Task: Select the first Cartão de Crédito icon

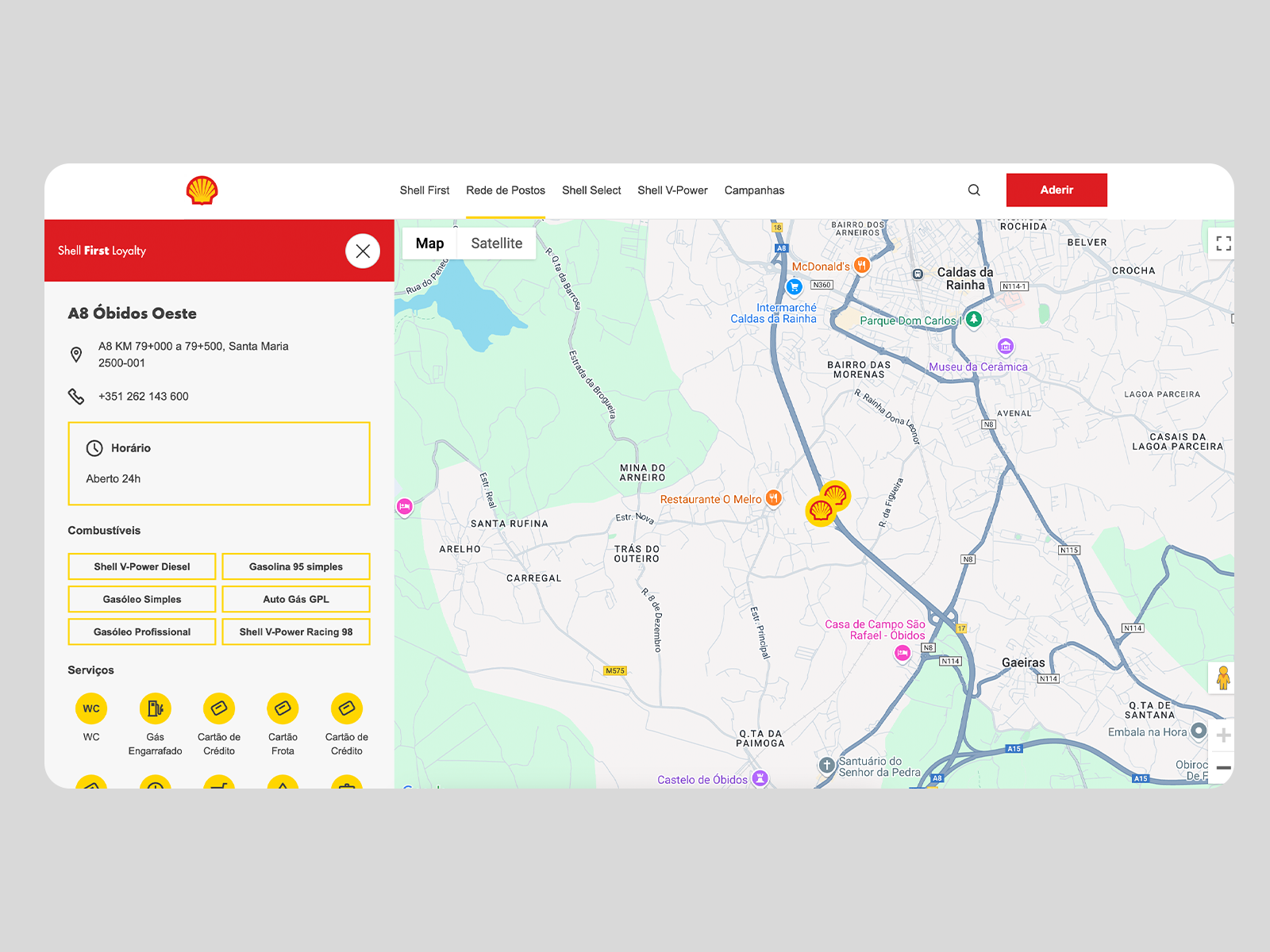Action: 219,708
